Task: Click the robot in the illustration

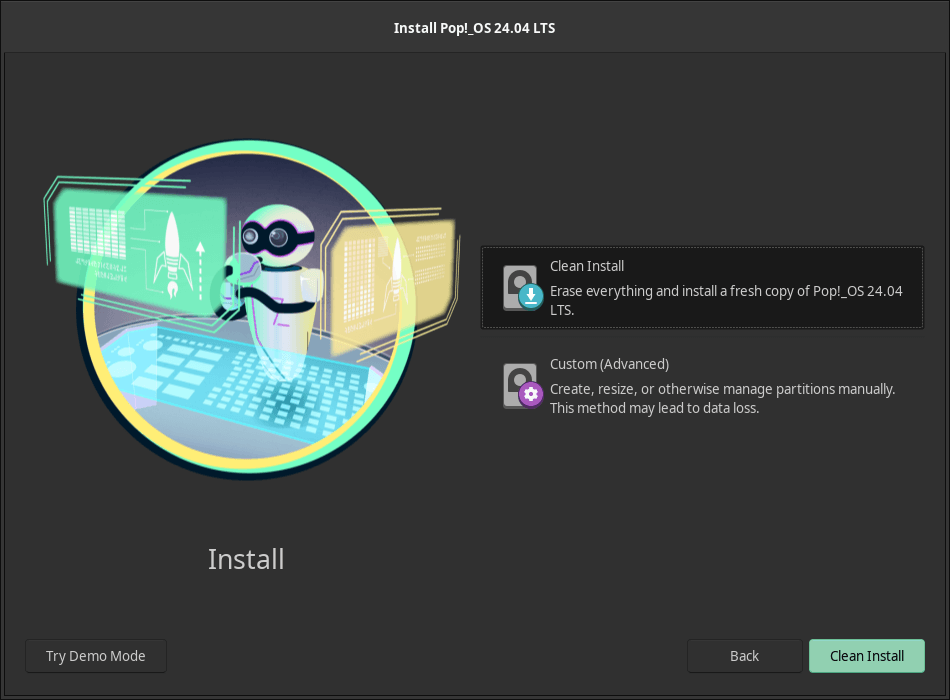Action: click(272, 290)
